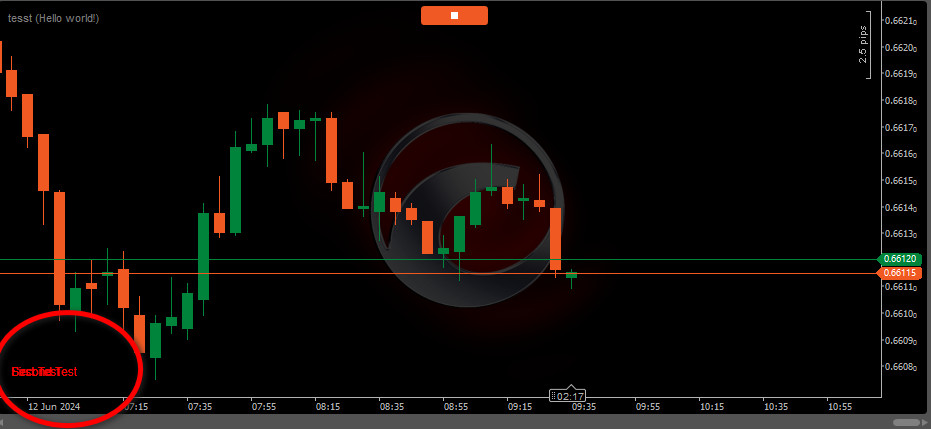Click the horizontal scrollbar thumb at bottom right
Image resolution: width=931 pixels, height=429 pixels.
point(905,422)
